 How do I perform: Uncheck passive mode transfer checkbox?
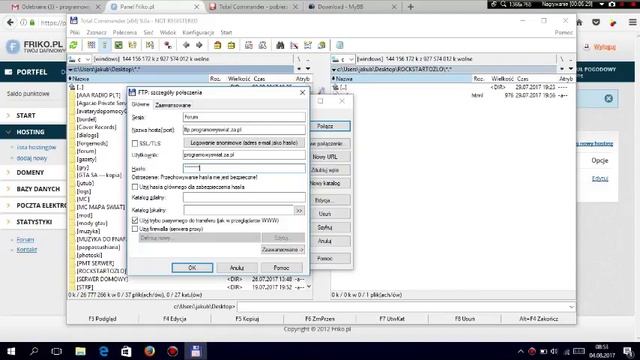point(135,220)
